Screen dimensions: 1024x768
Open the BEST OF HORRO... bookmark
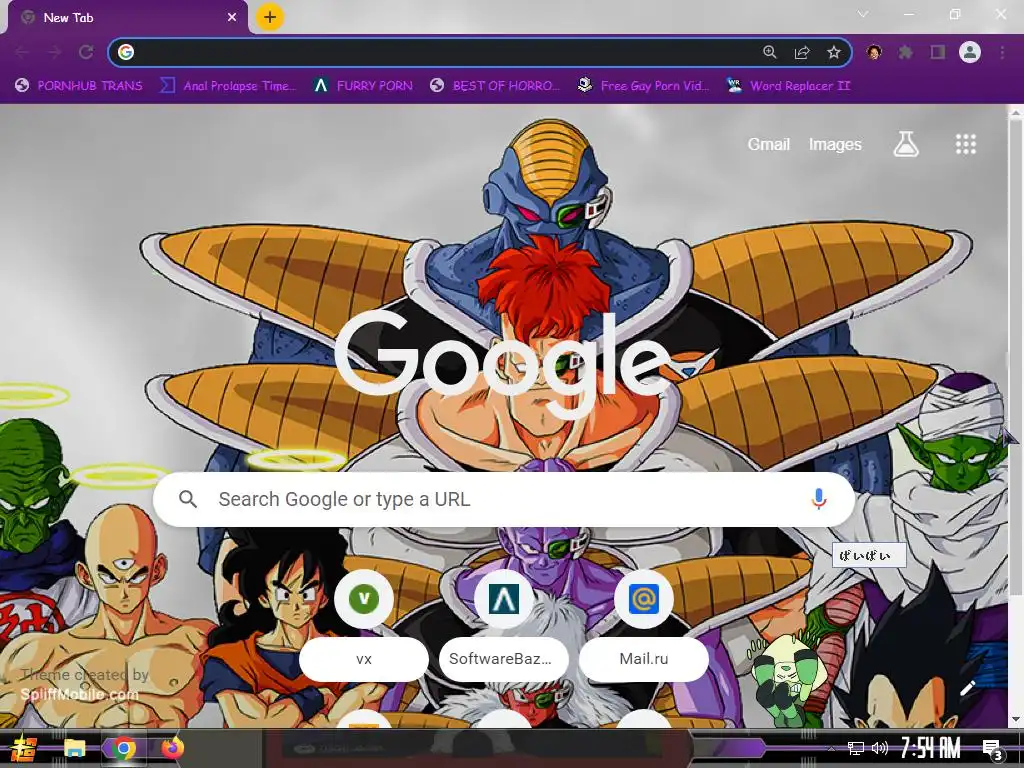[x=495, y=86]
